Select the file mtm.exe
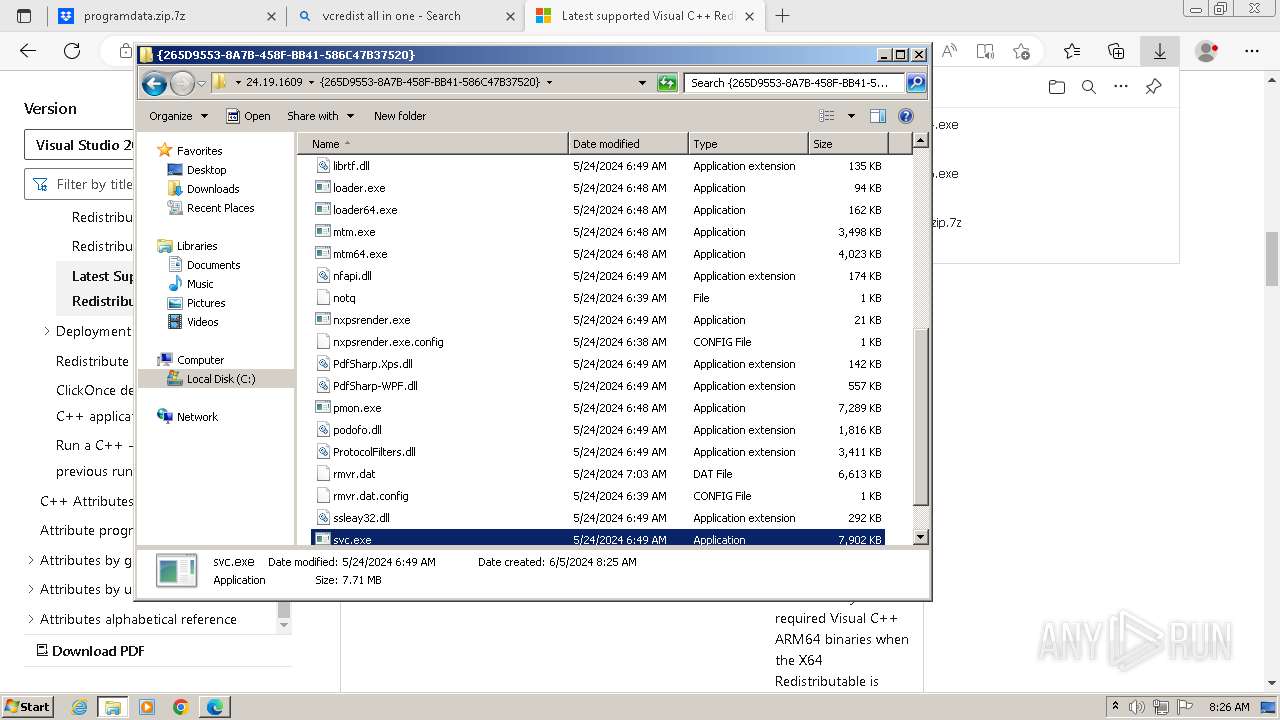1280x720 pixels. click(x=354, y=232)
